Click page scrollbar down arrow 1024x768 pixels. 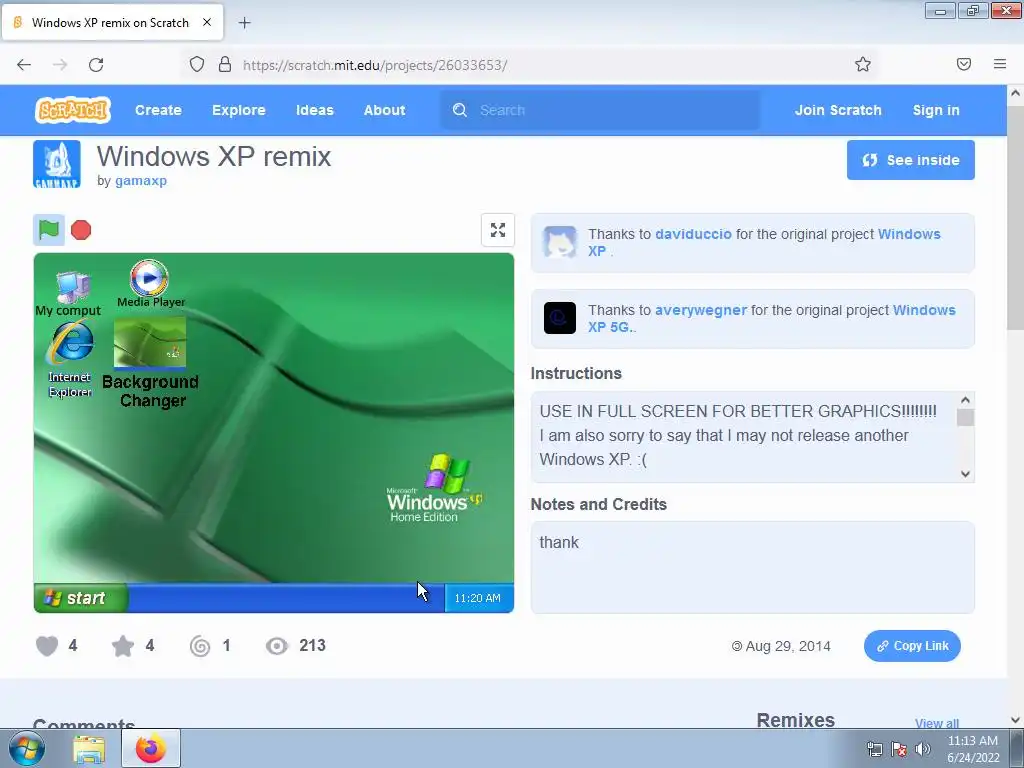click(x=1015, y=720)
